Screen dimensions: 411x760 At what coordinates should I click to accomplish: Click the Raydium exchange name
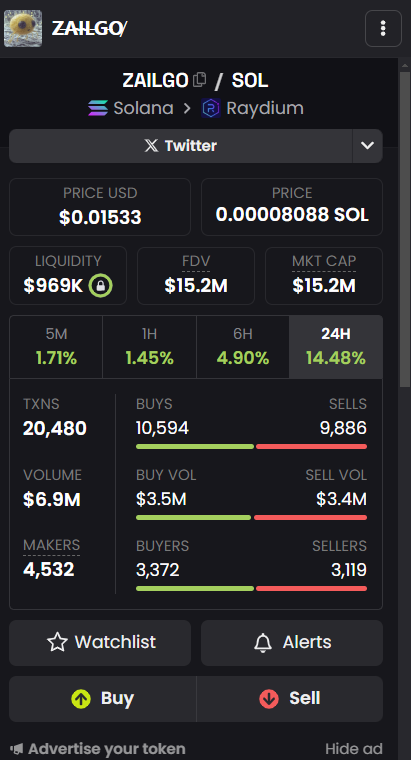pyautogui.click(x=265, y=108)
